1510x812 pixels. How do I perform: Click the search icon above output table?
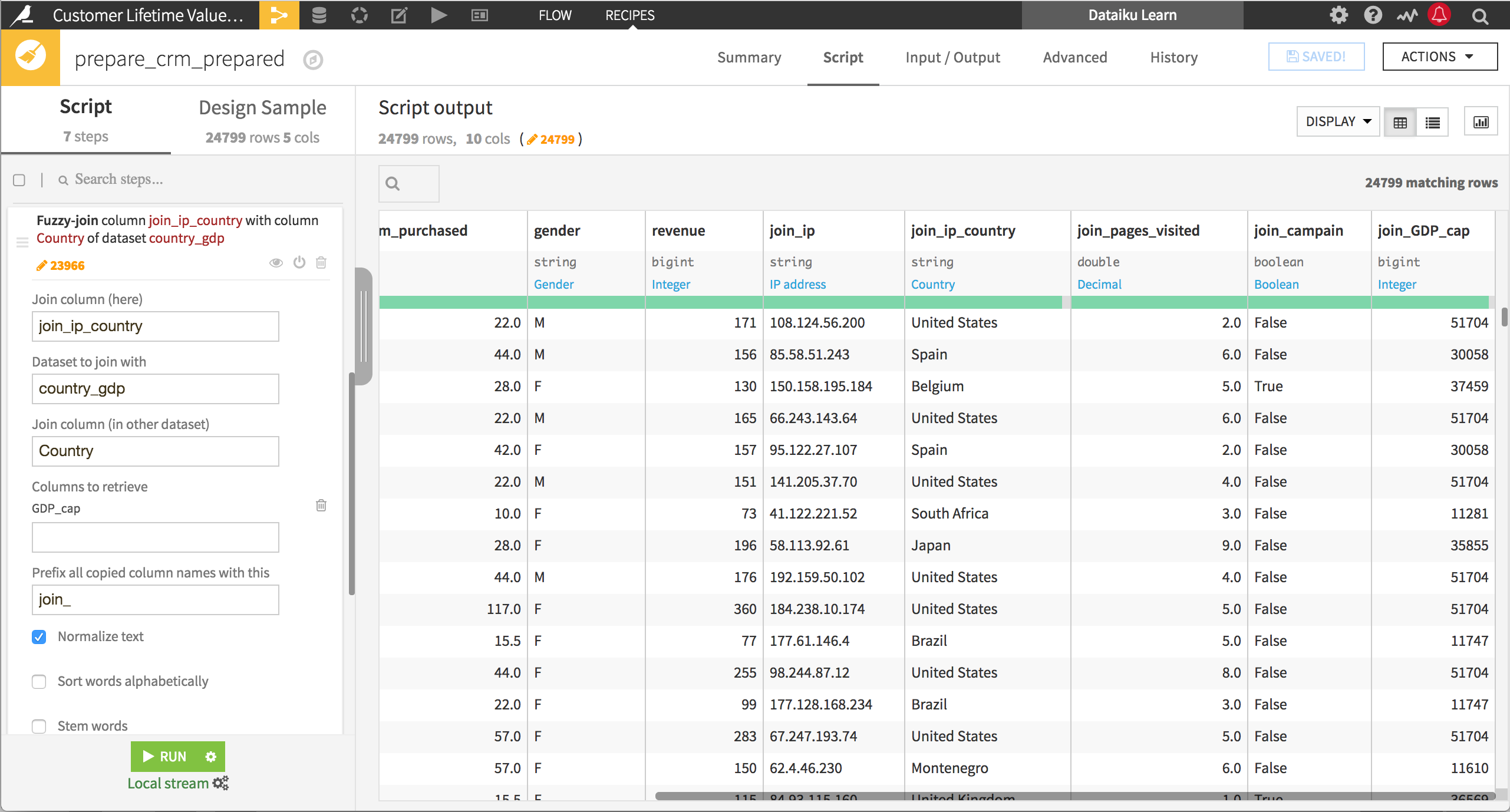[x=393, y=184]
